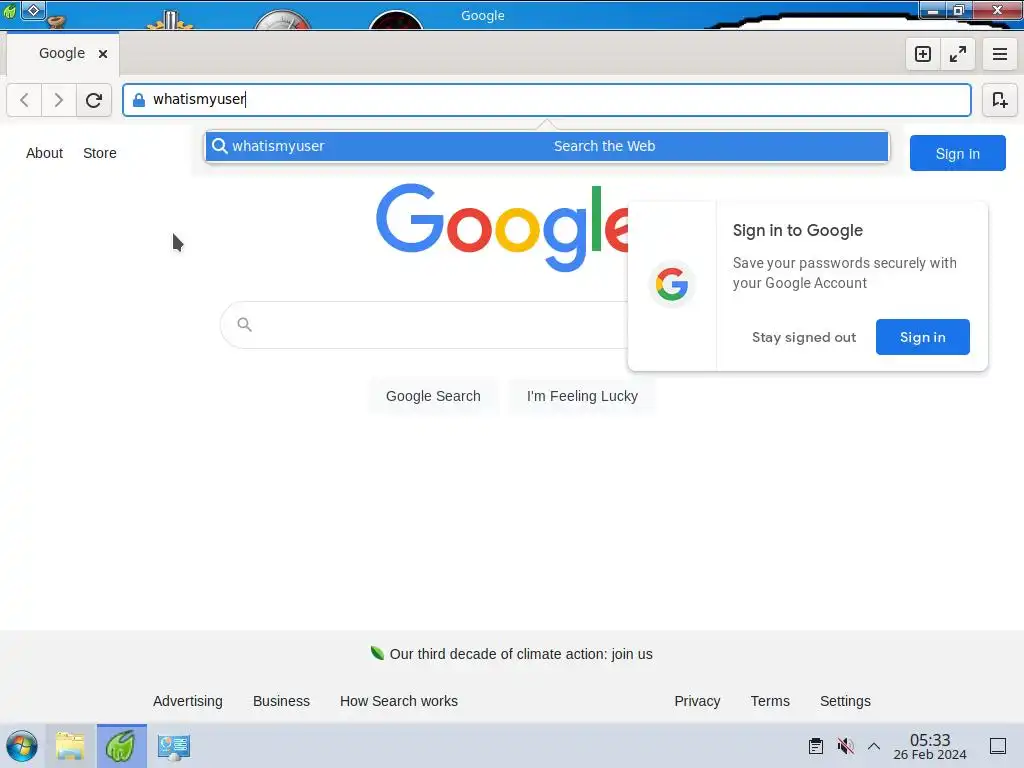Open the About link

pos(44,153)
